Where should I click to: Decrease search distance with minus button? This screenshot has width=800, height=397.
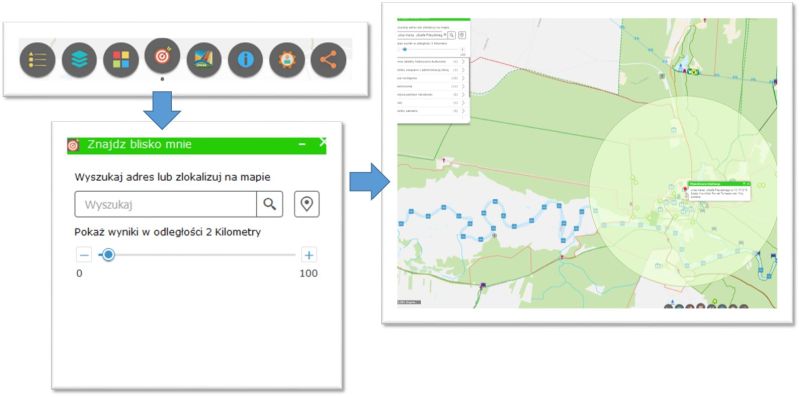pyautogui.click(x=84, y=255)
